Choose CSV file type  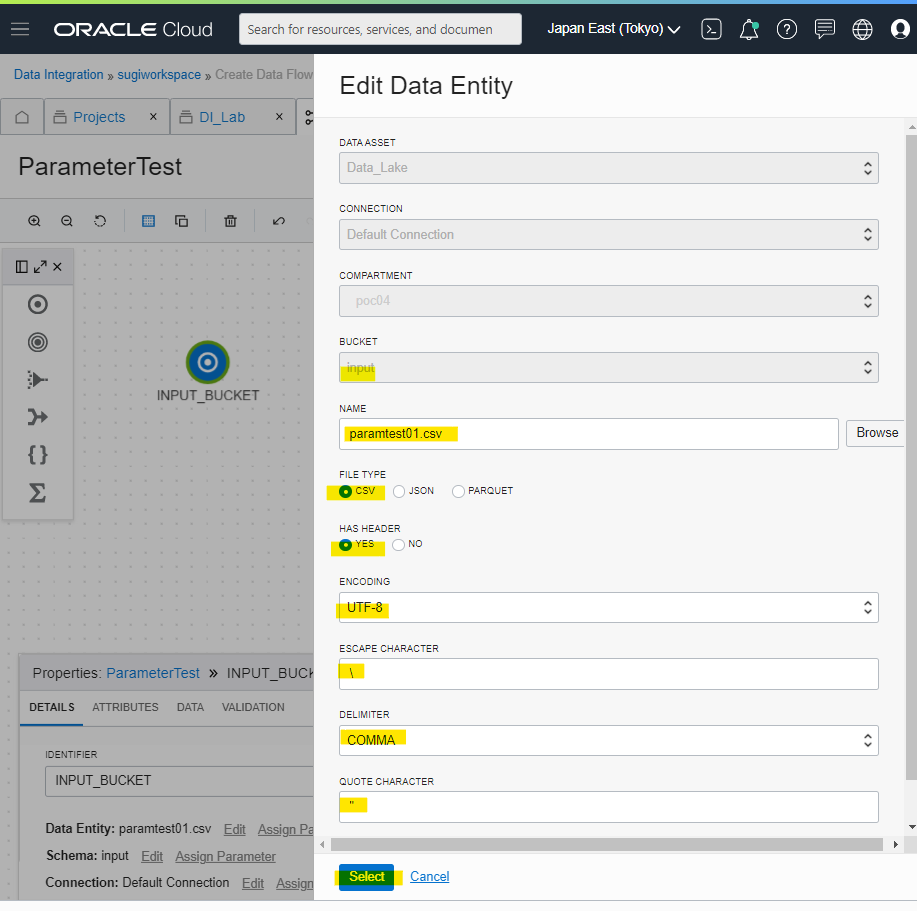pyautogui.click(x=345, y=491)
